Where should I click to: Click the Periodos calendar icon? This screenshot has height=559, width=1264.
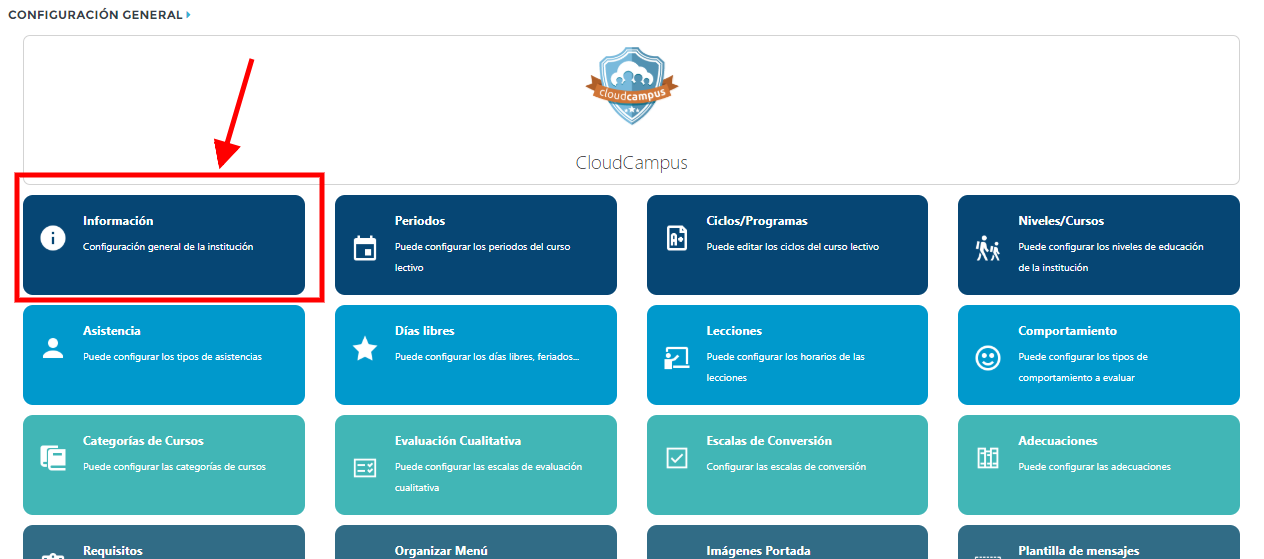click(365, 247)
